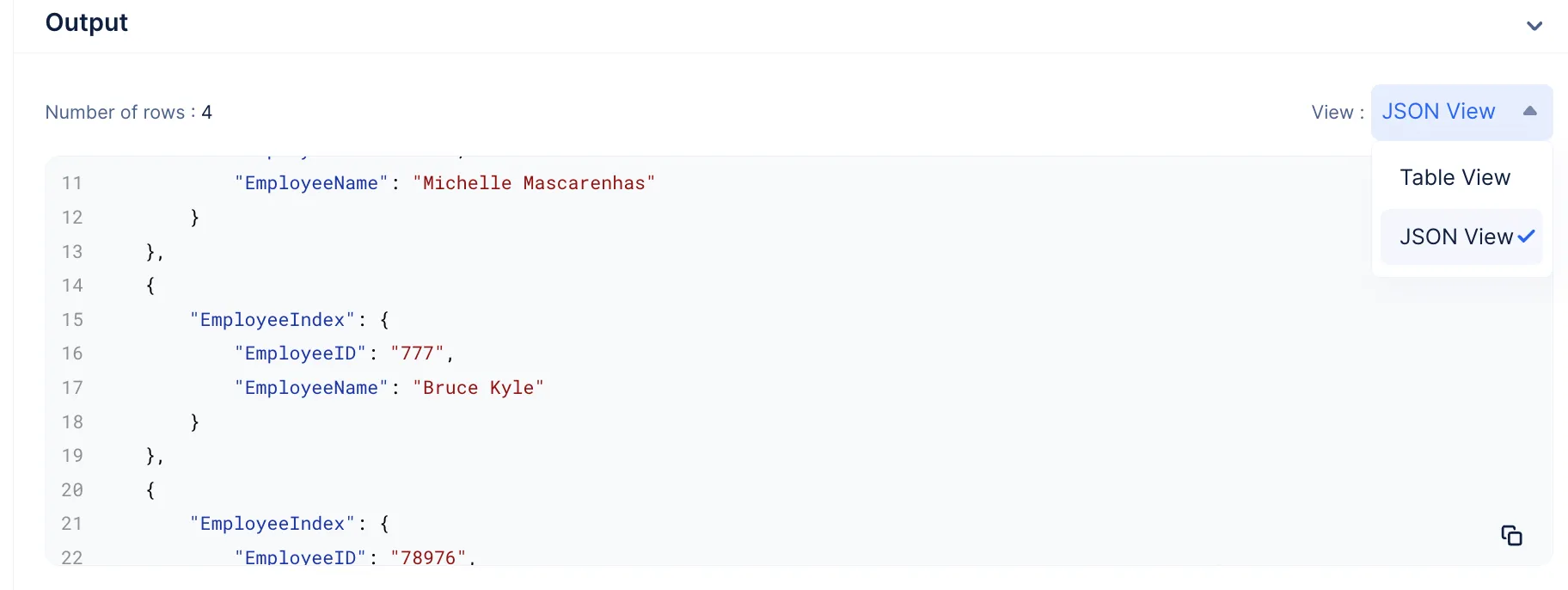Click the blue checkmark beside JSON View

[1527, 237]
